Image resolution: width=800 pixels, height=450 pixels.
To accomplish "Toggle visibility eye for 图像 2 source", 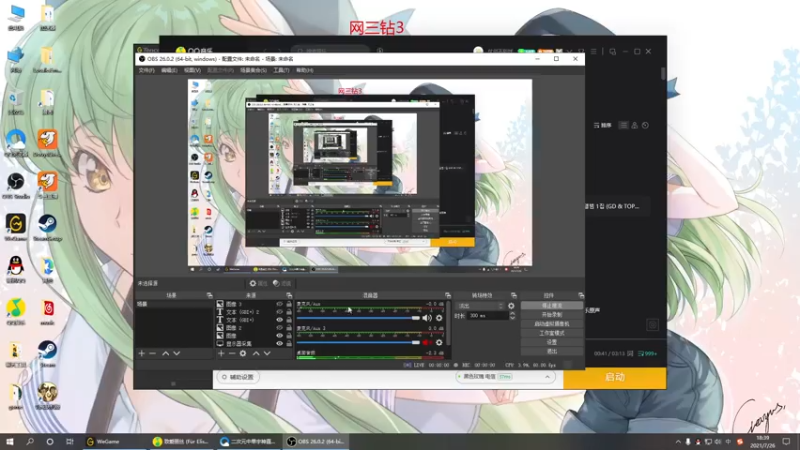I will coord(280,328).
